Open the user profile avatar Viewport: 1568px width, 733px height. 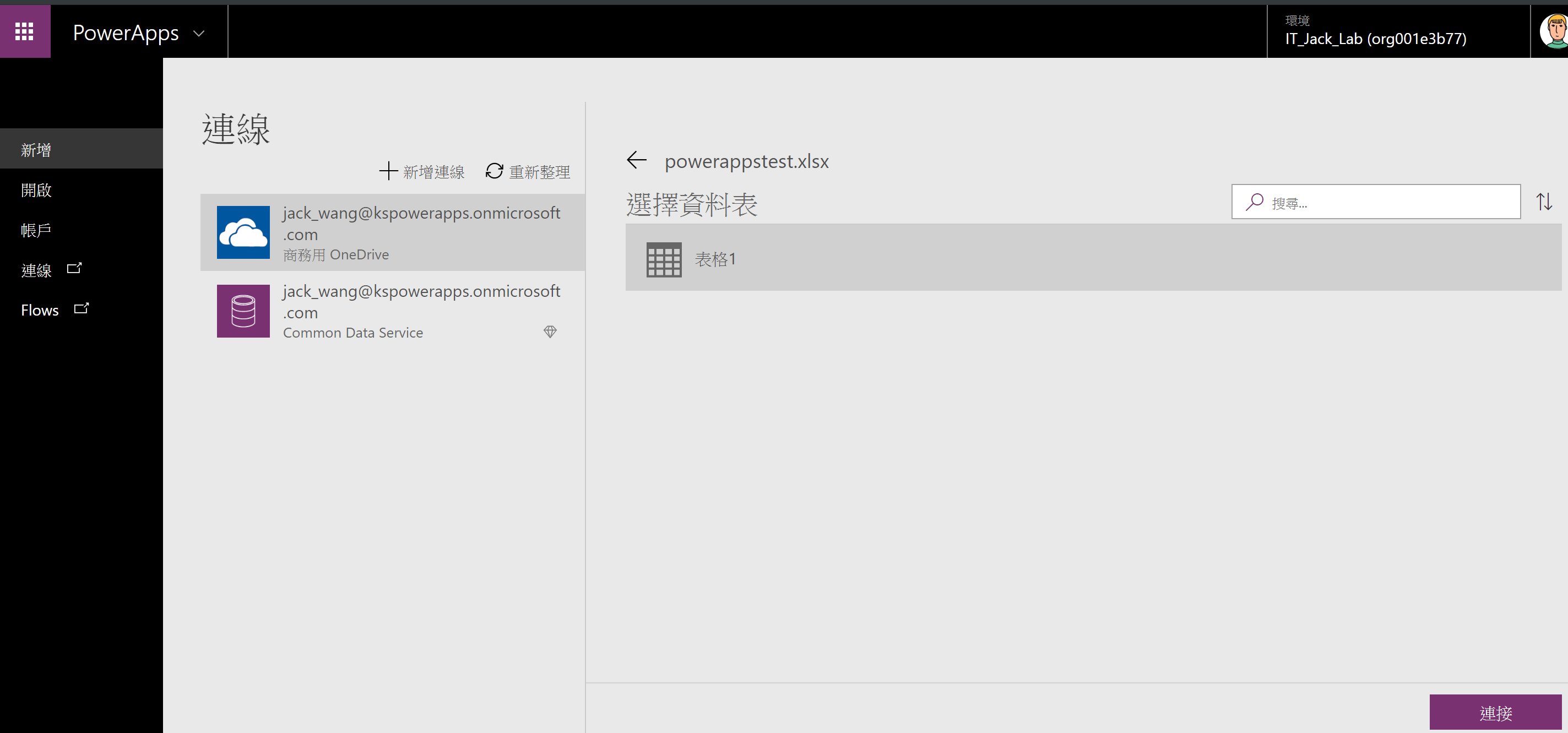(x=1553, y=31)
